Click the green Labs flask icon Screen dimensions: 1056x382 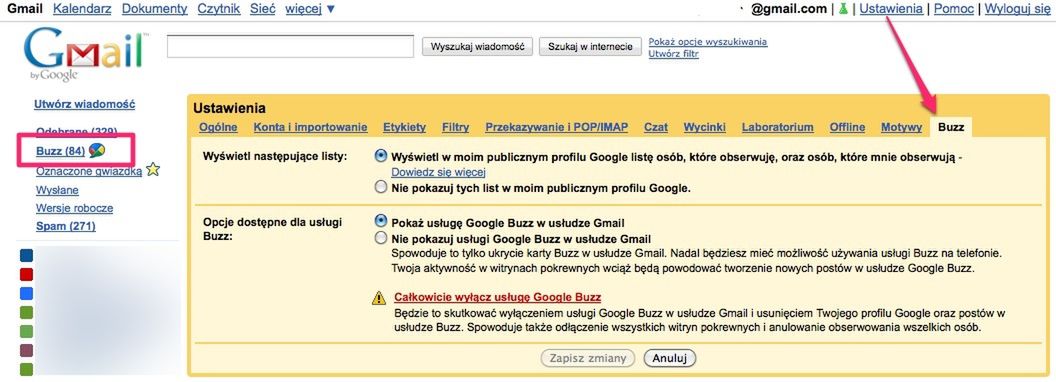tap(843, 9)
